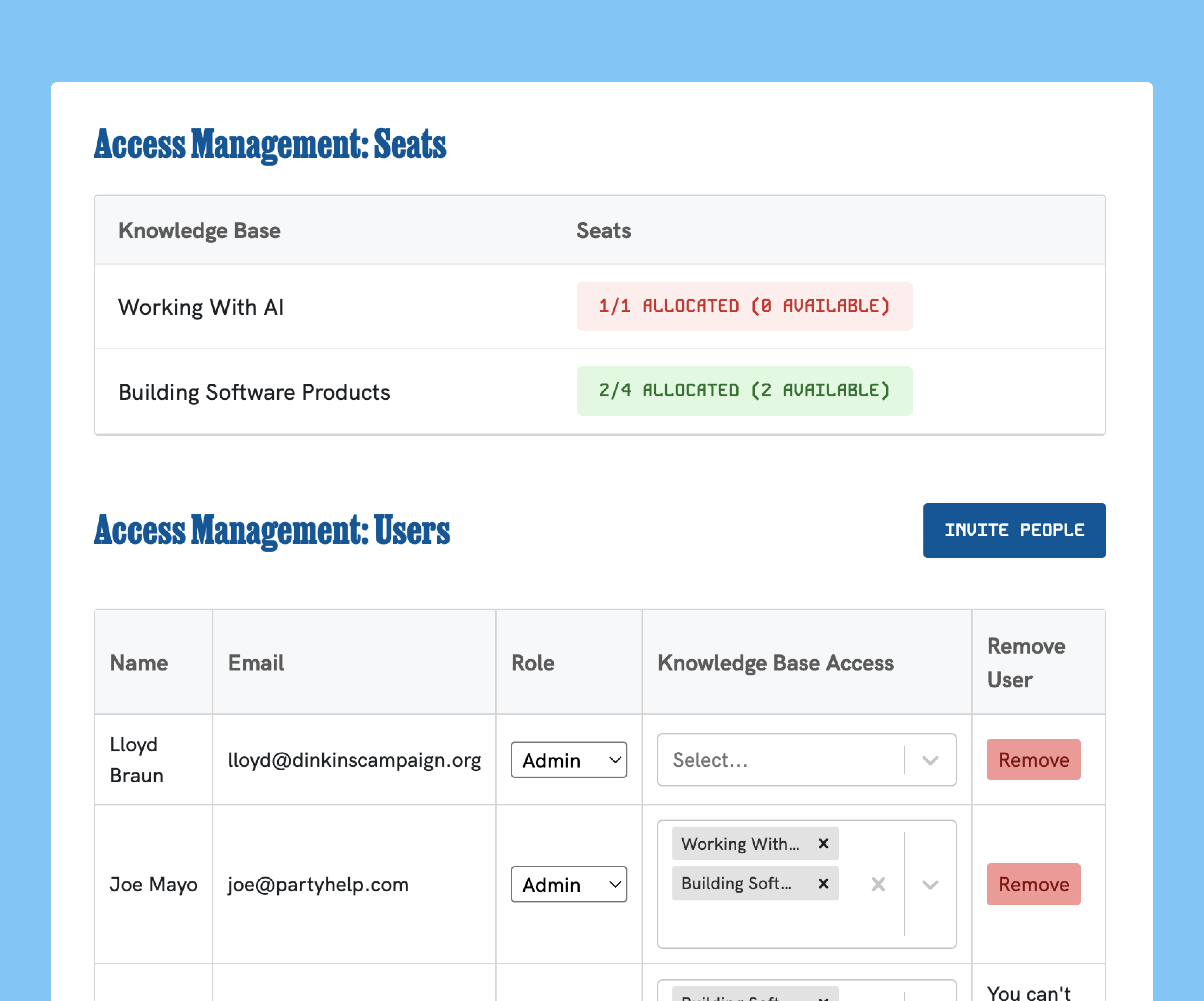The width and height of the screenshot is (1204, 1001).
Task: Click the Knowledge Base Access column header
Action: [x=775, y=663]
